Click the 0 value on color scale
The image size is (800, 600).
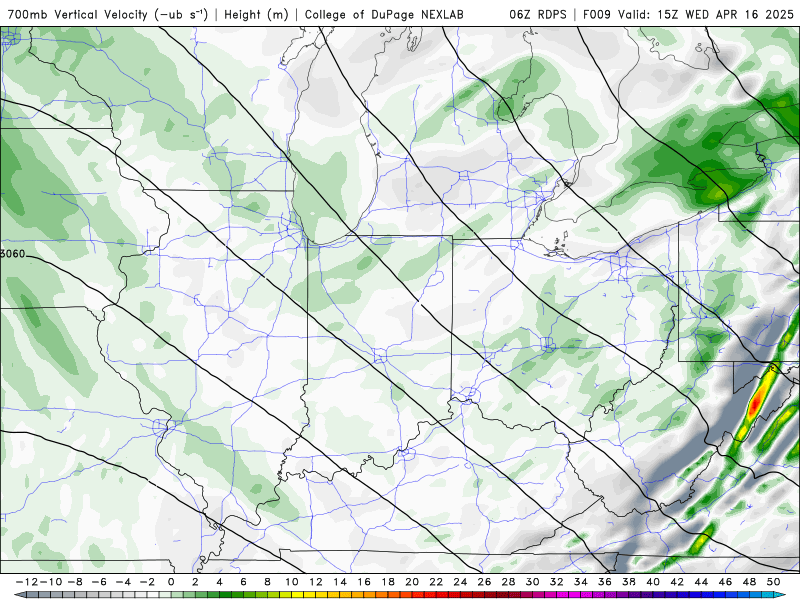171,582
